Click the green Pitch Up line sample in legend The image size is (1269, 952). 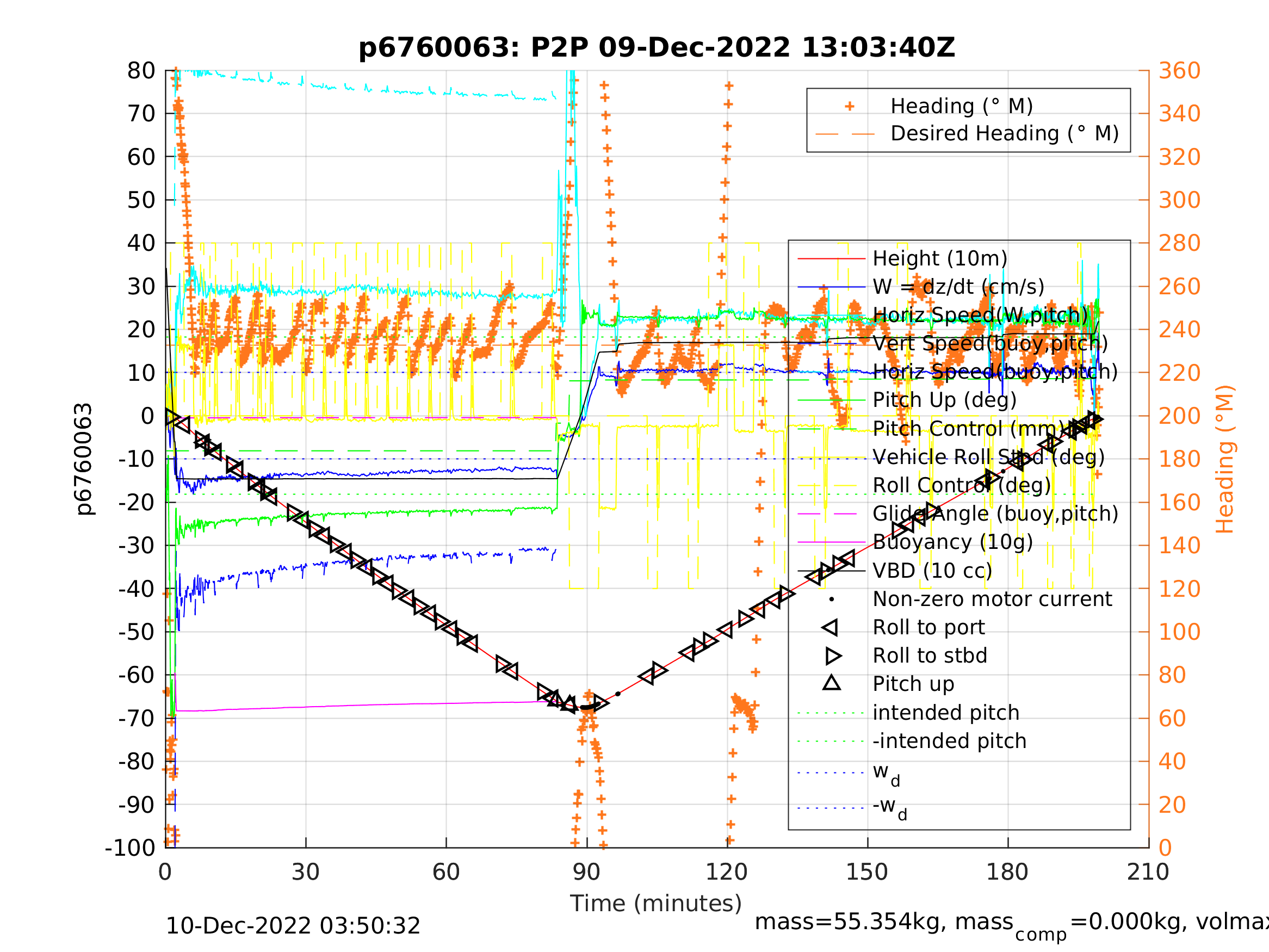(832, 400)
